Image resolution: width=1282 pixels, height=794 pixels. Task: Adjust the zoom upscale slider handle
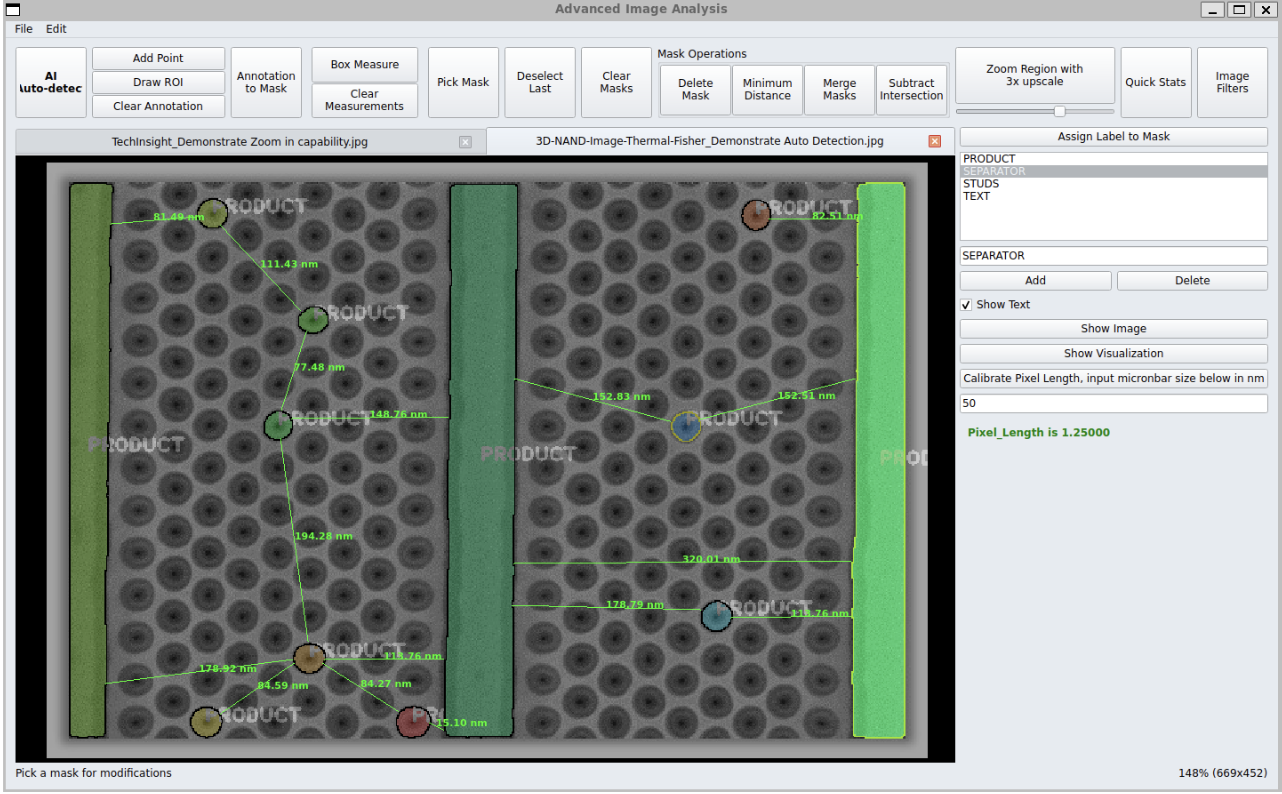coord(1060,111)
